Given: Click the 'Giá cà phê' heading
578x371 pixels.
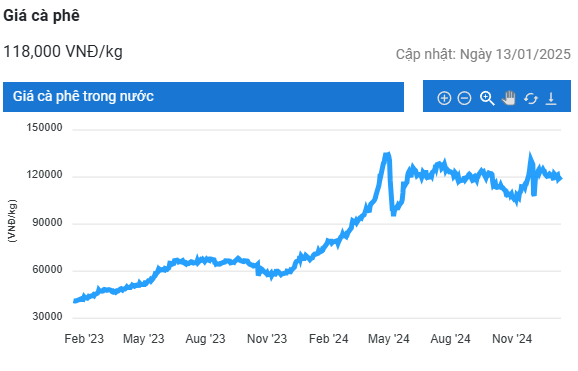Looking at the screenshot, I should pos(41,15).
